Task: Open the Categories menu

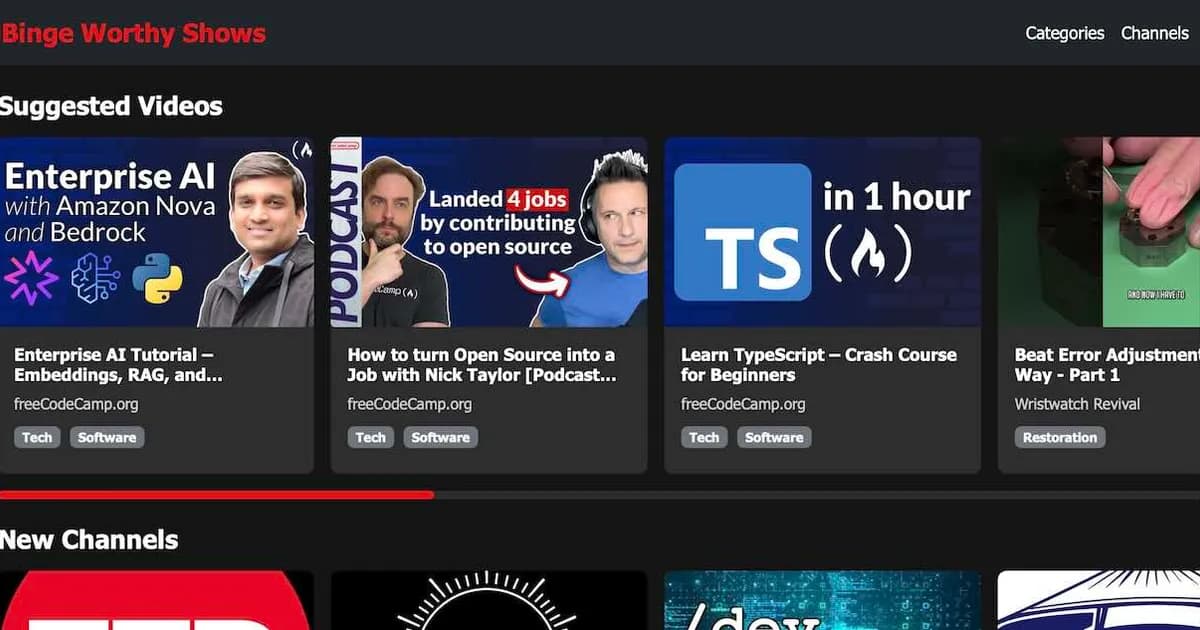Action: click(x=1064, y=33)
